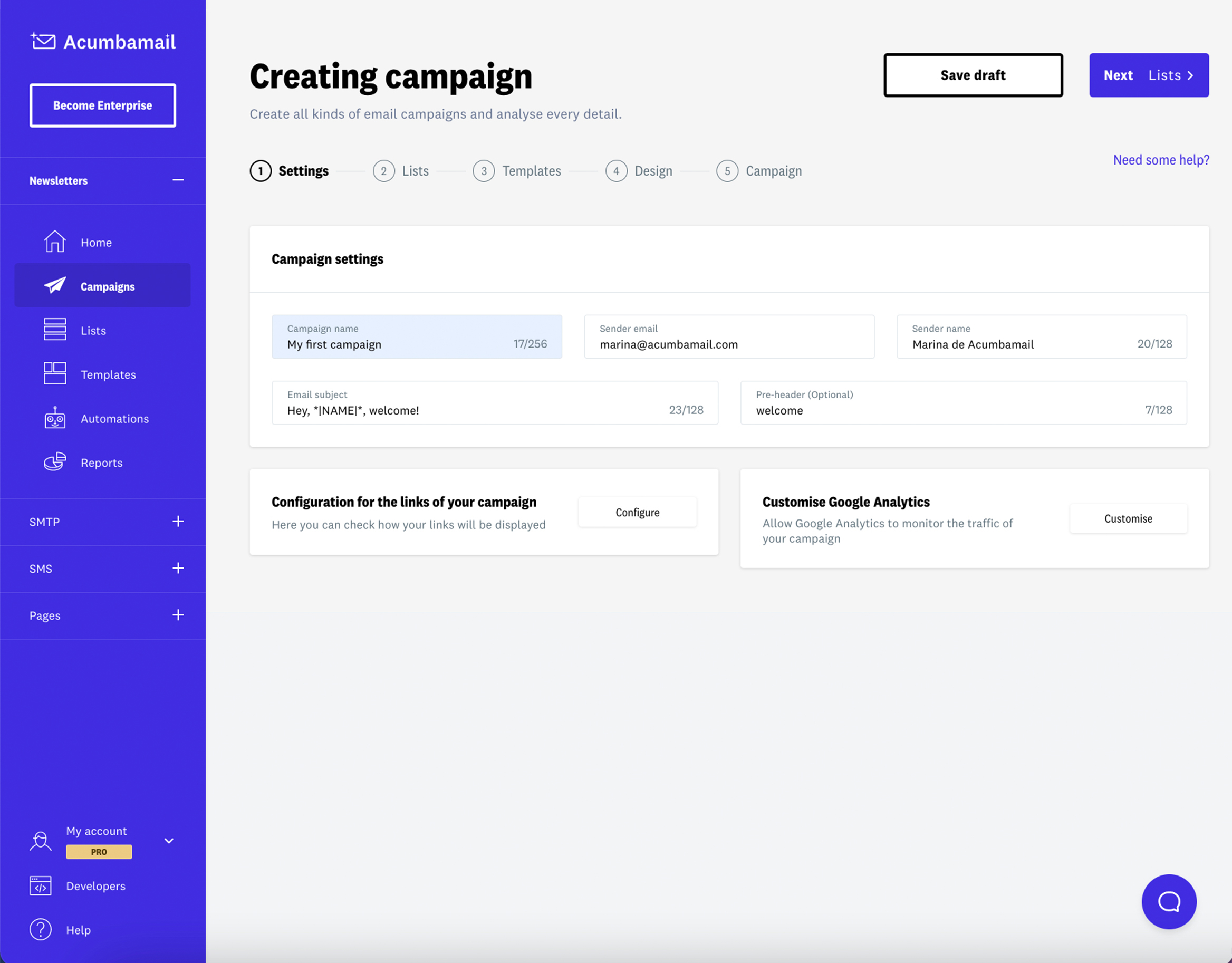Open Templates from the sidebar
1232x963 pixels.
coord(108,374)
